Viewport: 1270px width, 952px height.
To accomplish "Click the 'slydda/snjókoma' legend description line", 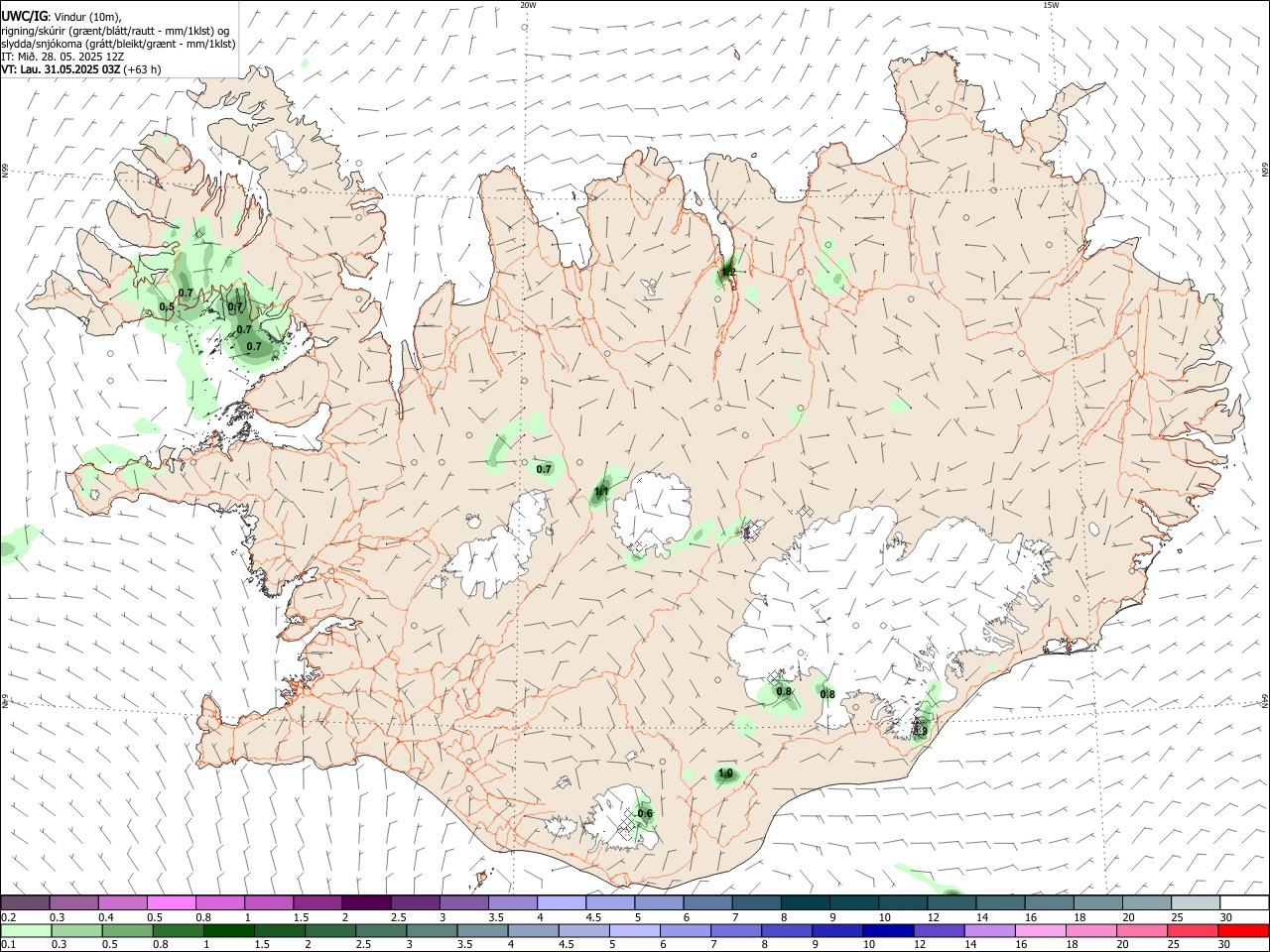I will point(118,44).
